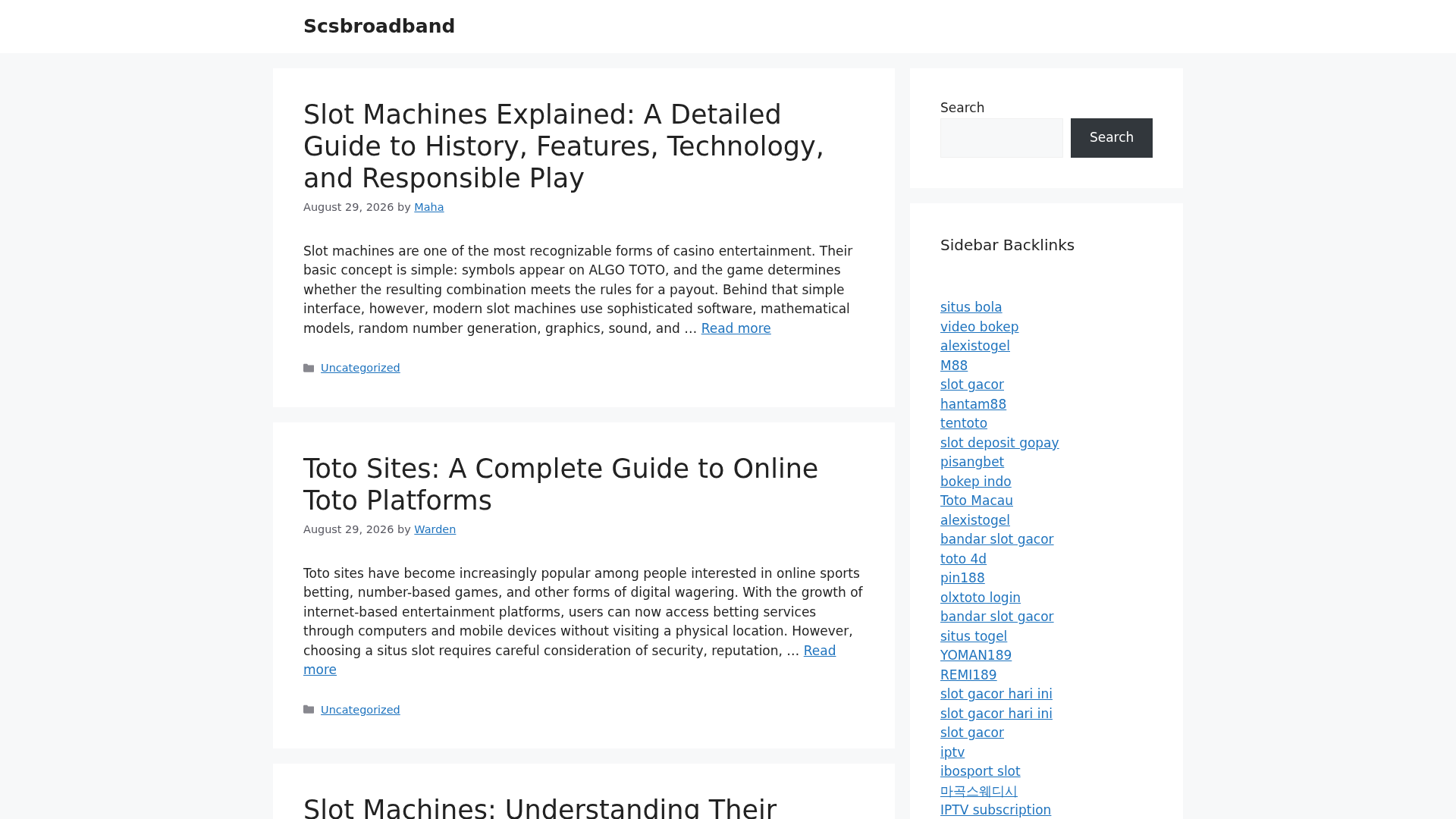This screenshot has width=1456, height=819.
Task: Open the olxtoto login sidebar link
Action: click(981, 598)
